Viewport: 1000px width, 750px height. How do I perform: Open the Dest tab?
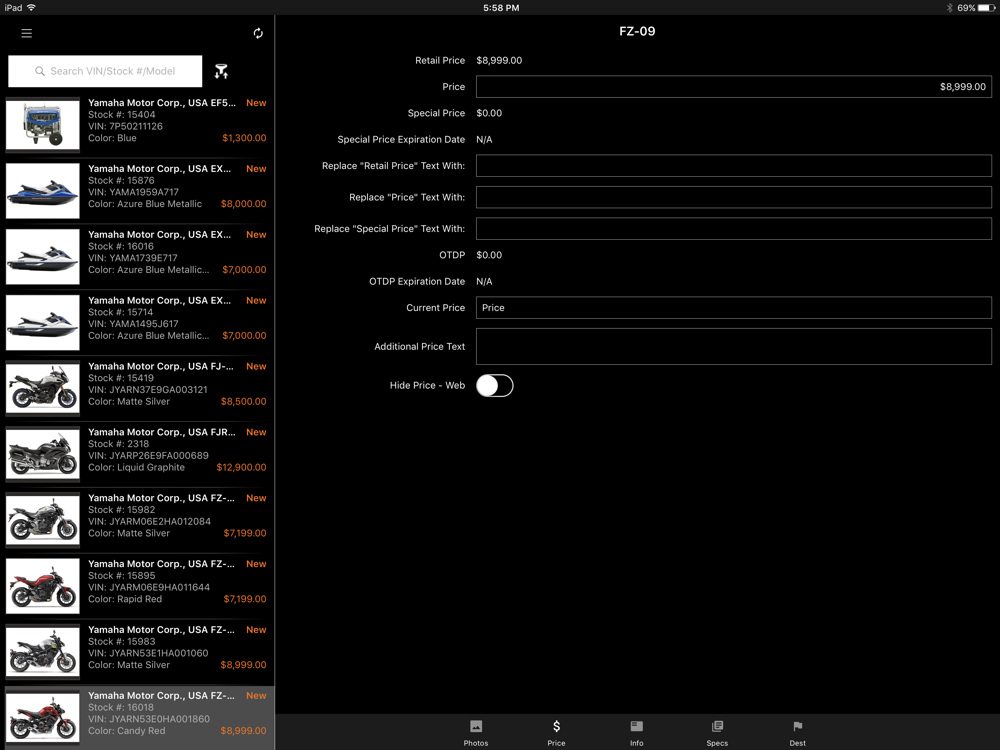797,733
